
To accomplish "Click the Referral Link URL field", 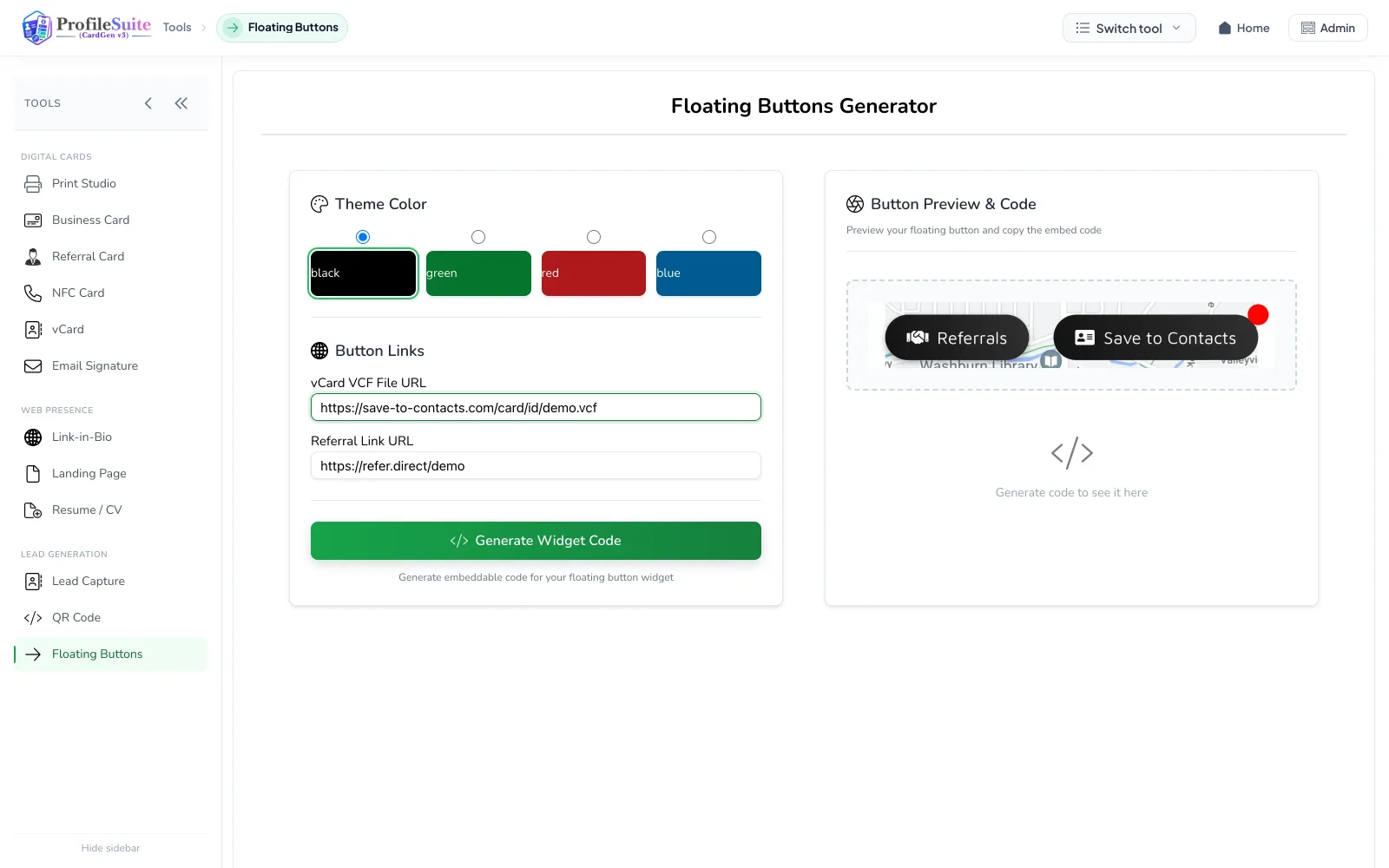I will [x=536, y=466].
